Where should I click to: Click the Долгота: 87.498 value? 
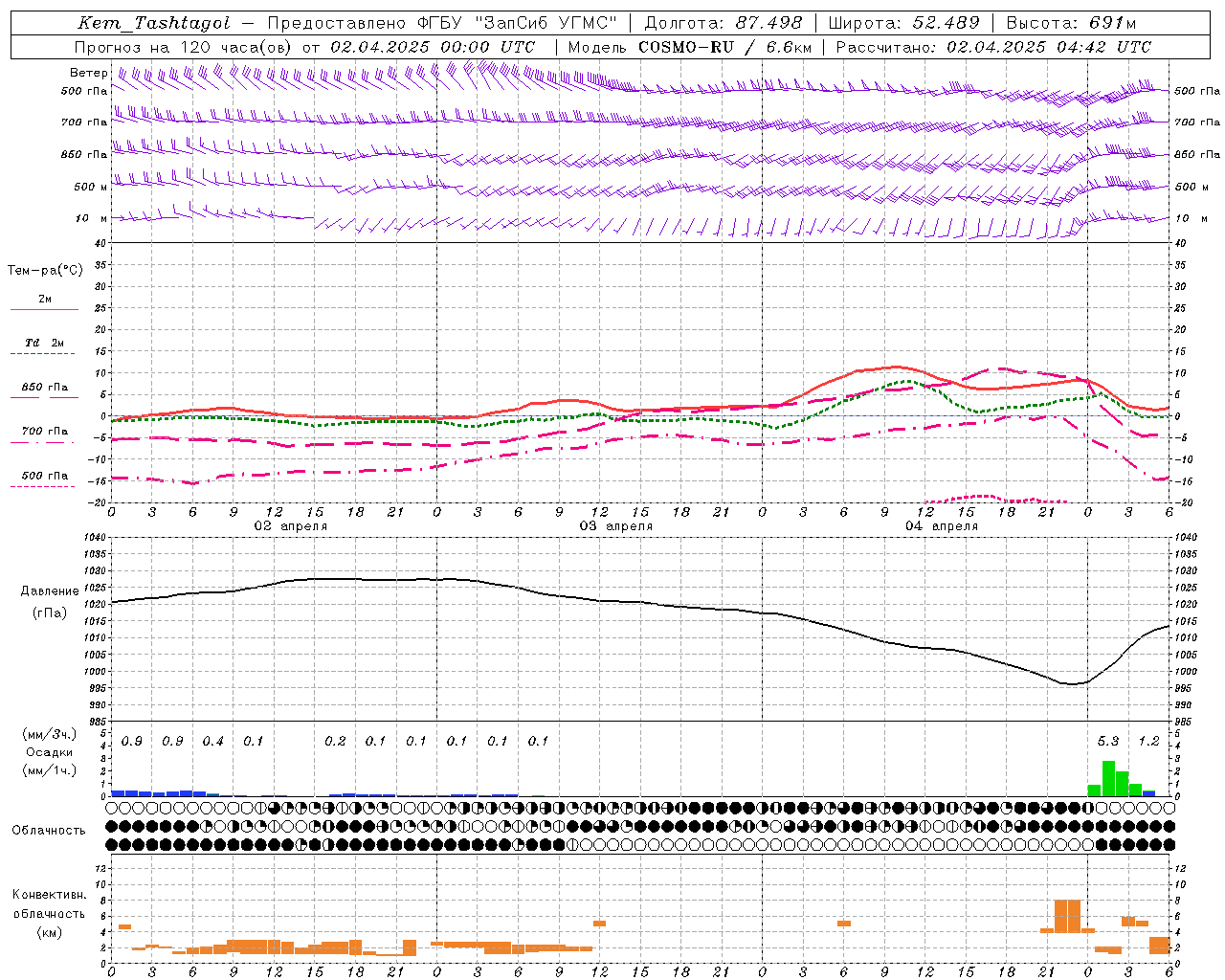pyautogui.click(x=724, y=23)
